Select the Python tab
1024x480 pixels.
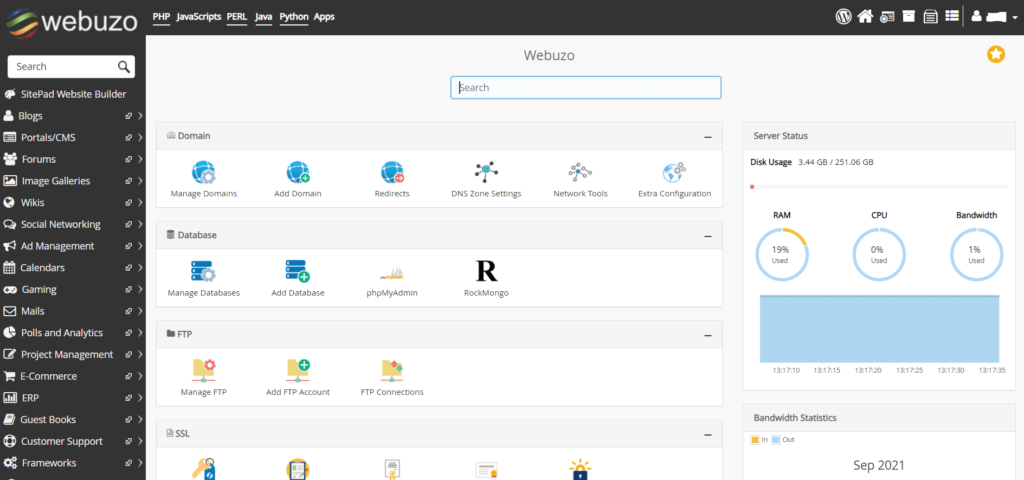click(x=294, y=17)
